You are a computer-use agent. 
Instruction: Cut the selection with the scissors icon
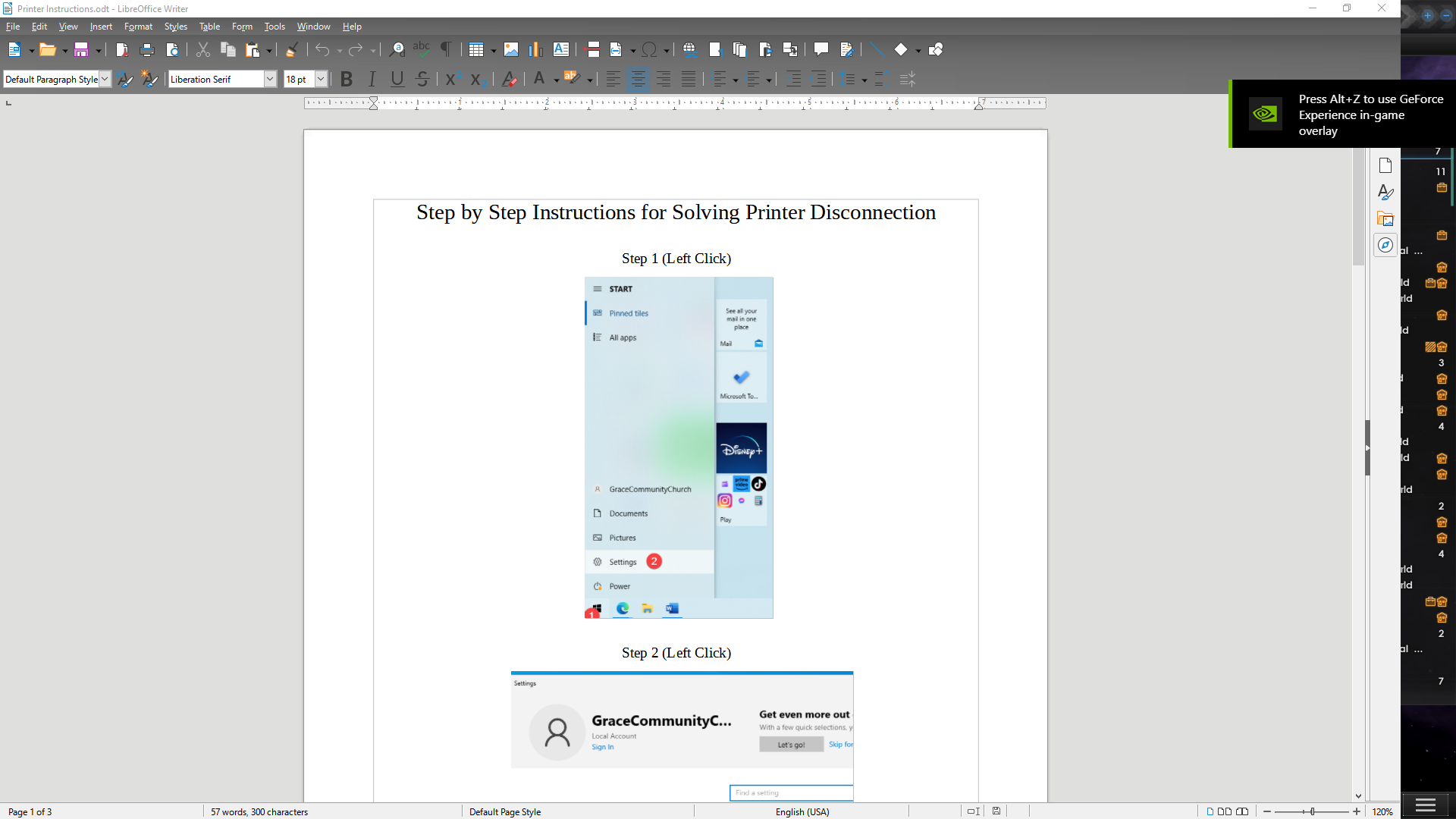(202, 50)
